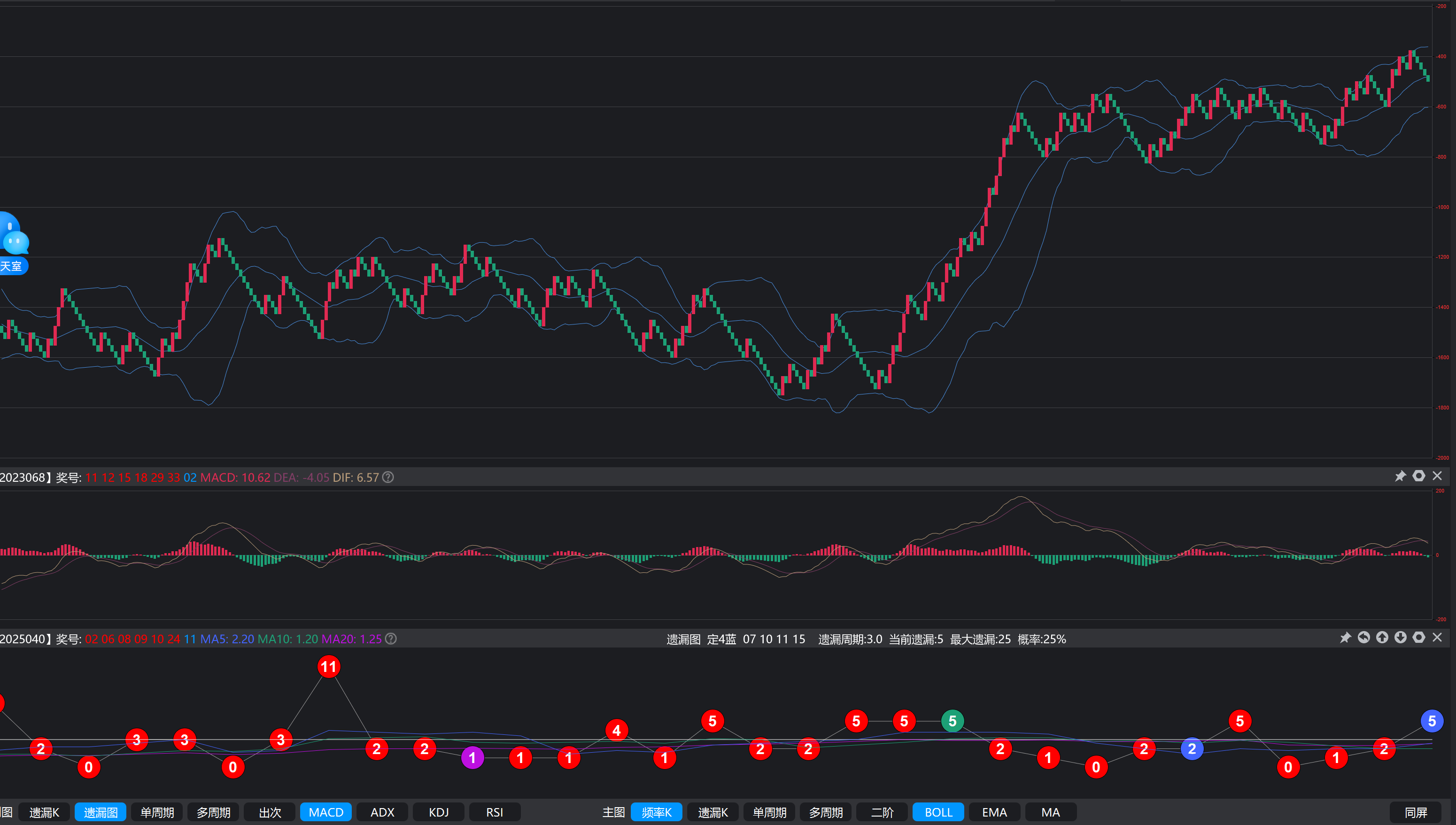1456x825 pixels.
Task: Click the red 11 omission data point
Action: click(x=329, y=666)
